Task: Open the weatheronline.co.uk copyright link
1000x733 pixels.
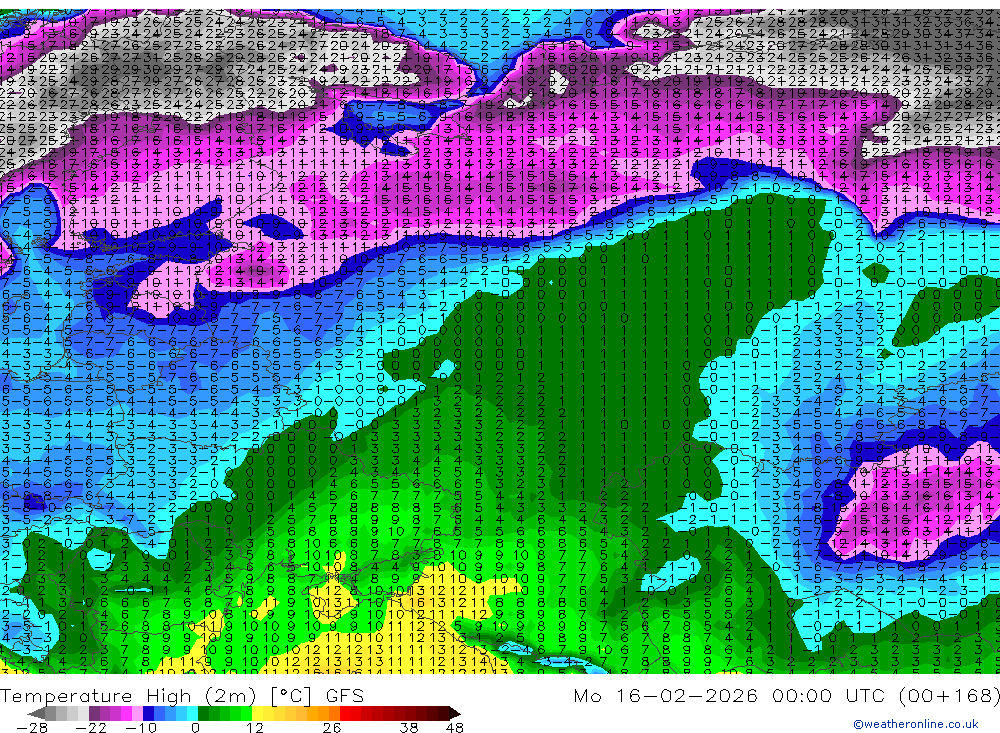Action: click(x=915, y=723)
